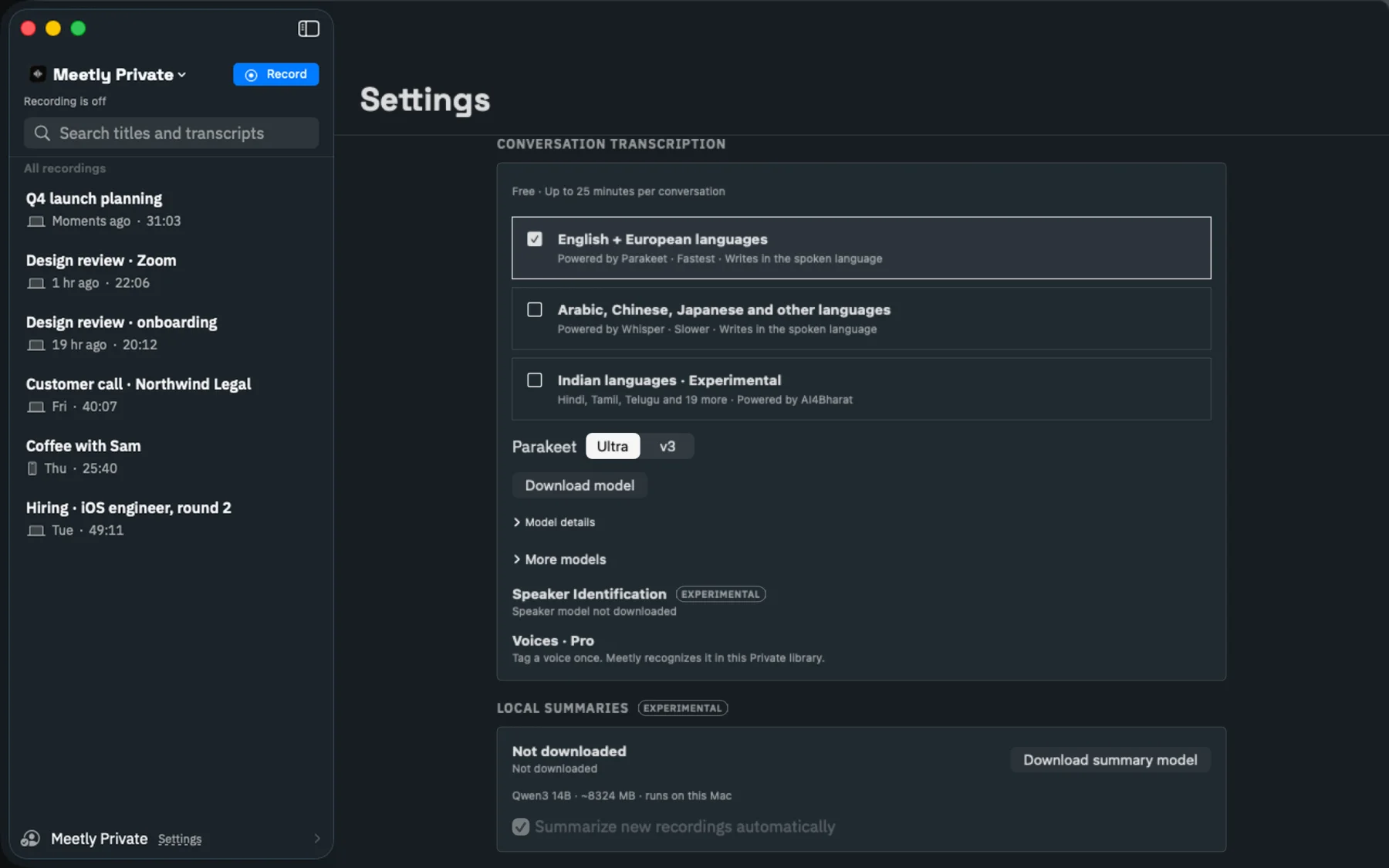The width and height of the screenshot is (1389, 868).
Task: Select the Ultra Parakeet variant
Action: pyautogui.click(x=613, y=446)
